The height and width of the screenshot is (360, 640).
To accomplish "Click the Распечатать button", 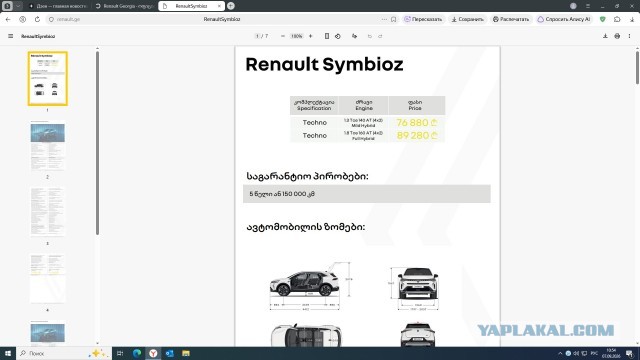I will [511, 19].
